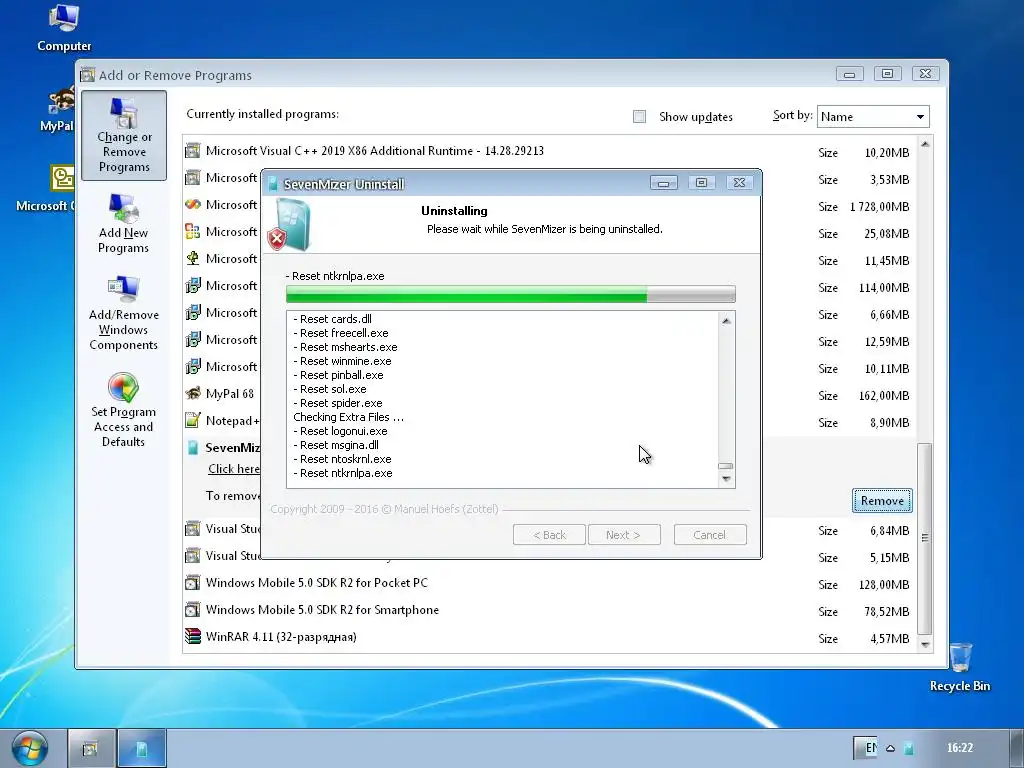Click the Cancel button in SevenMizer Uninstall

709,535
